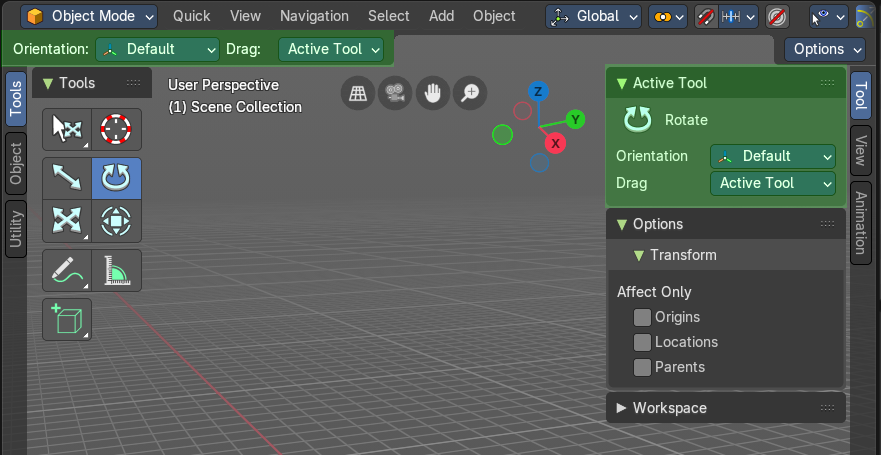Switch to the Animation tab on right
The image size is (881, 455).
(x=861, y=222)
